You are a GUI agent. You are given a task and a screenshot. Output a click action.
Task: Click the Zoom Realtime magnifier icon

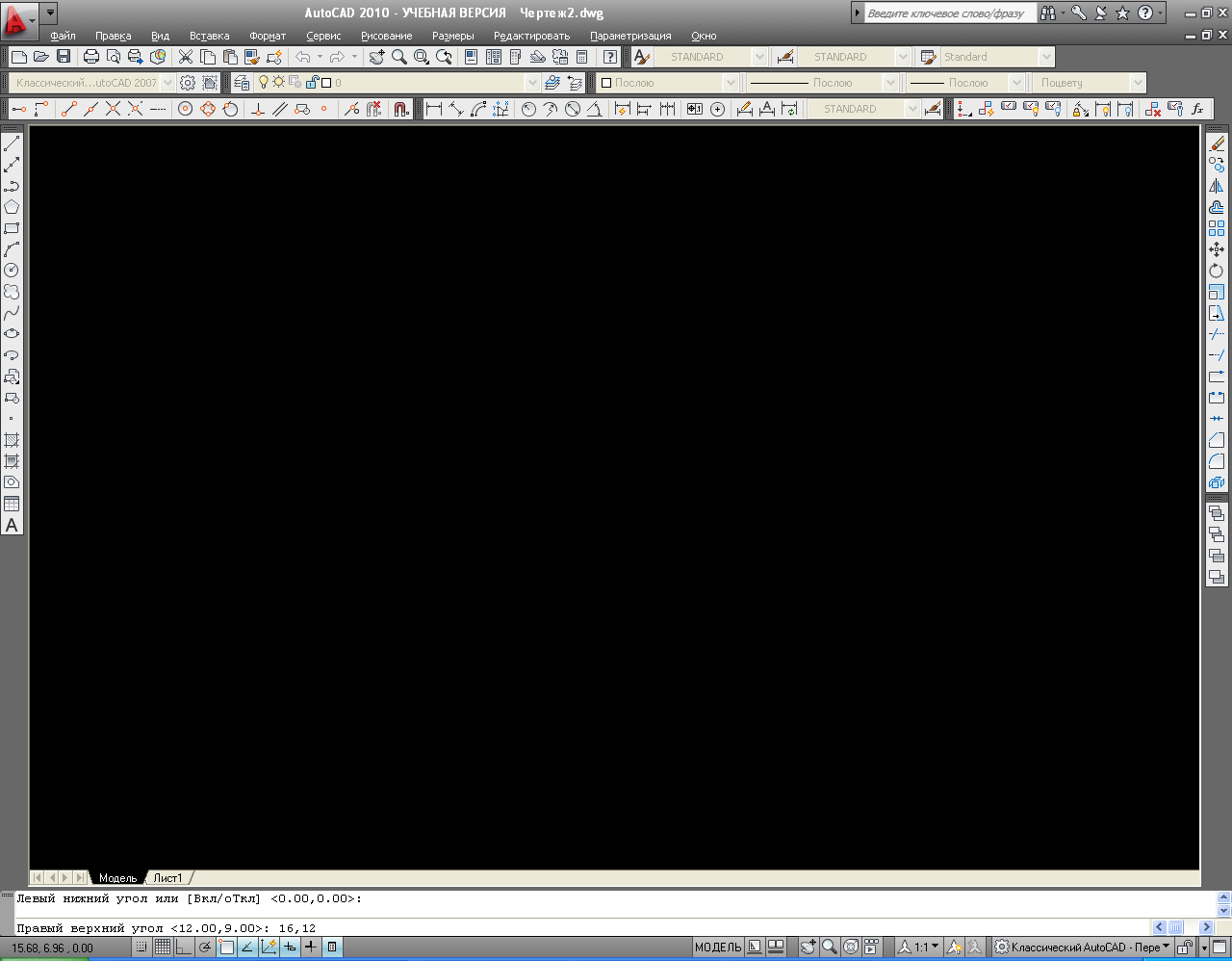[398, 57]
